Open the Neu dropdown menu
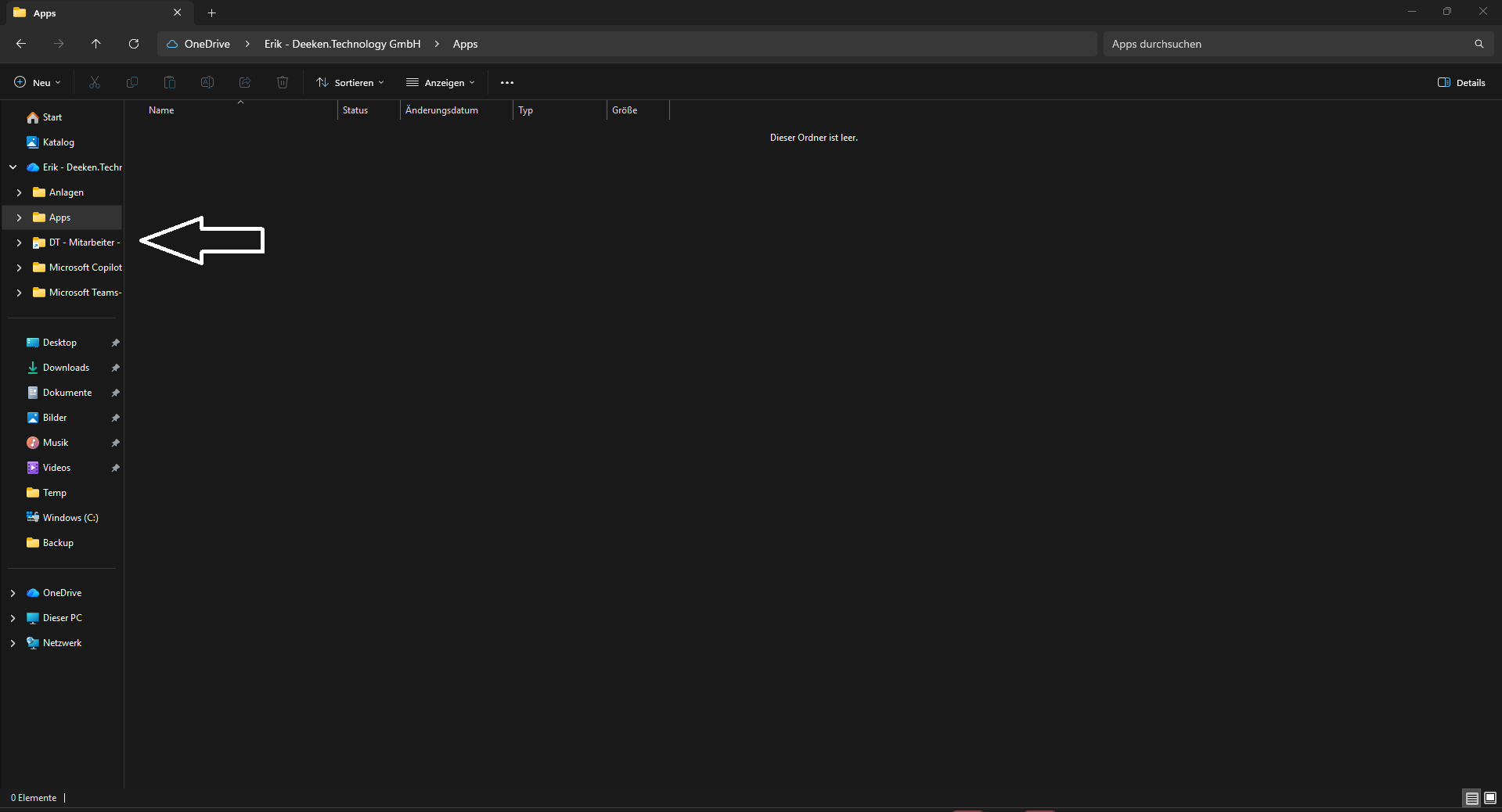This screenshot has width=1502, height=812. point(38,83)
